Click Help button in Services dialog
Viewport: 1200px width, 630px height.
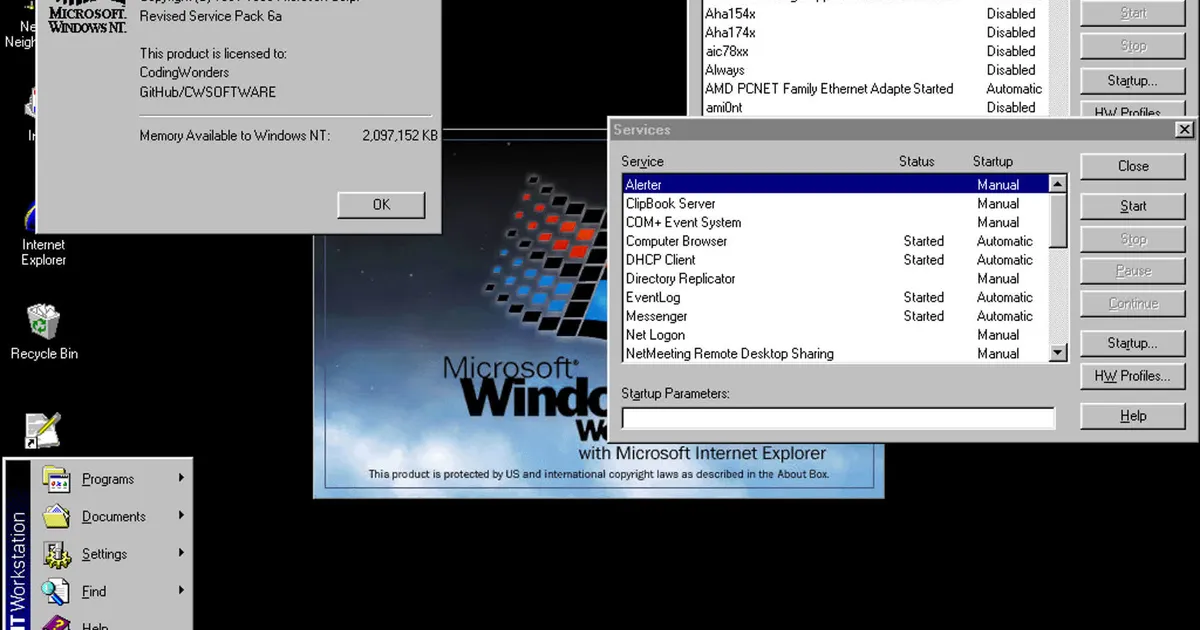coord(1133,416)
